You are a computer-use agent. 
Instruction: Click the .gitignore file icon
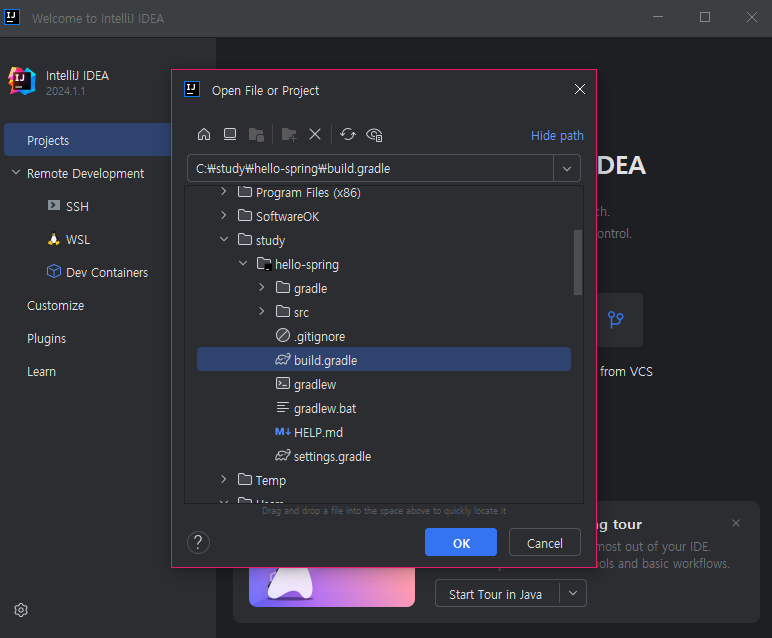tap(283, 335)
